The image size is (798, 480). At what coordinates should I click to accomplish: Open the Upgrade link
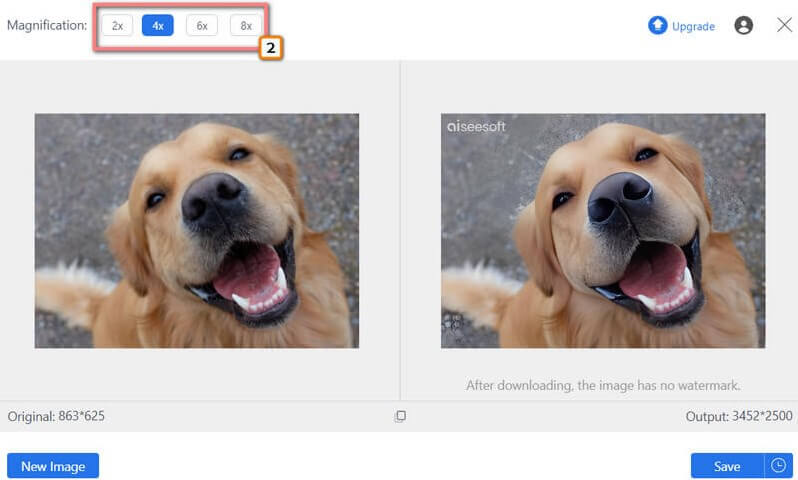(693, 26)
